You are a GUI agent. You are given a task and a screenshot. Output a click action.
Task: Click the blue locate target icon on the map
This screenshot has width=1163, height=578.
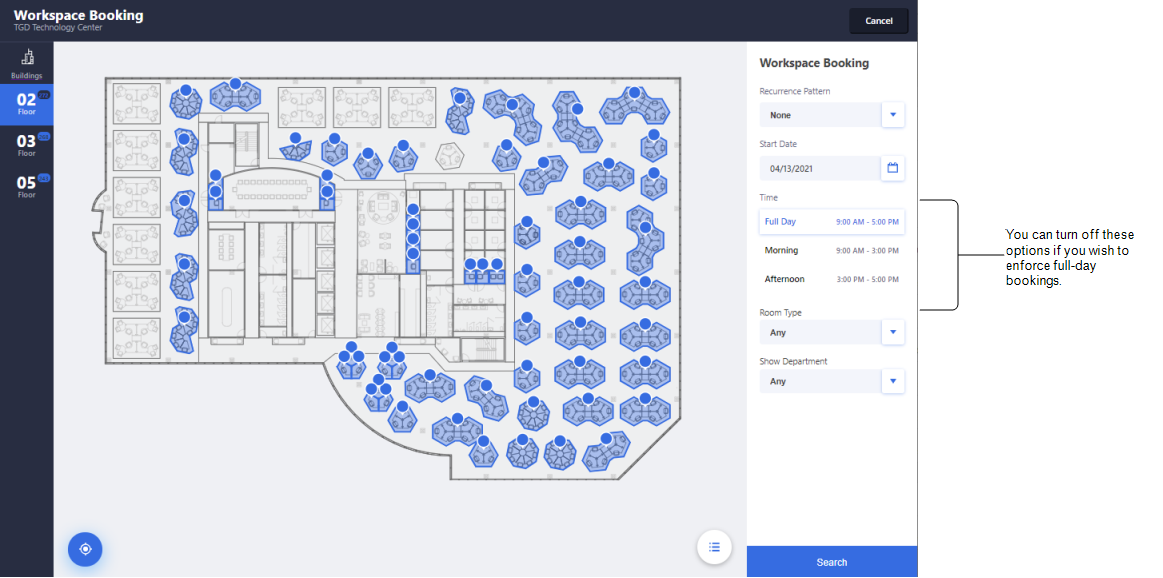point(85,549)
